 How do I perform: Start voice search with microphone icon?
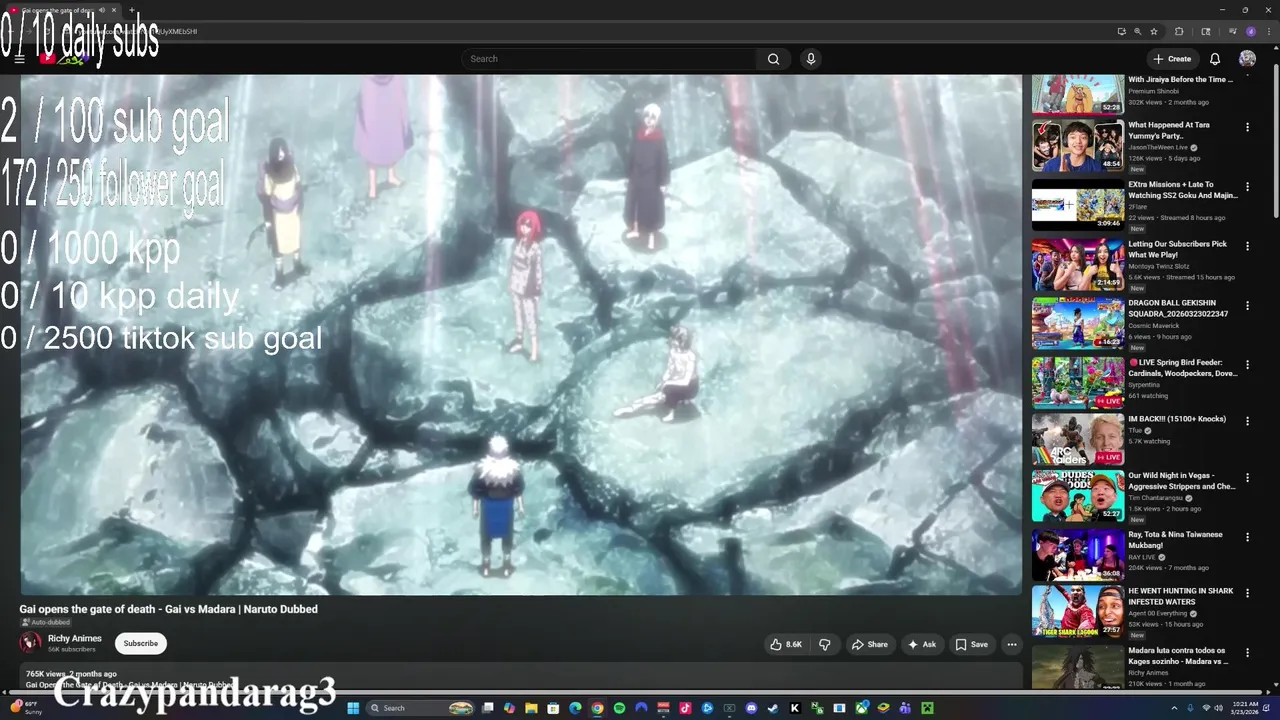[x=811, y=59]
